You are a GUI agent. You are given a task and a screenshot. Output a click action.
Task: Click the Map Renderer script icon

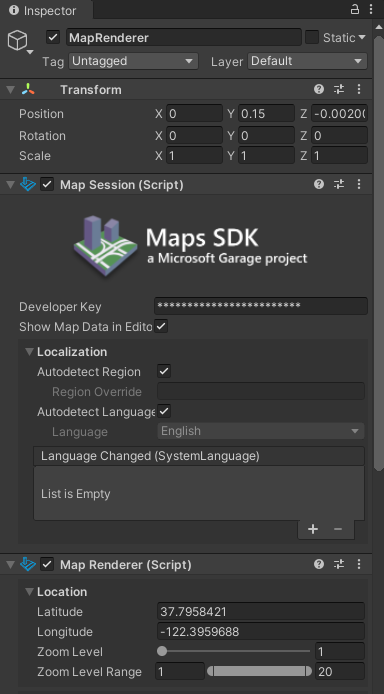28,564
